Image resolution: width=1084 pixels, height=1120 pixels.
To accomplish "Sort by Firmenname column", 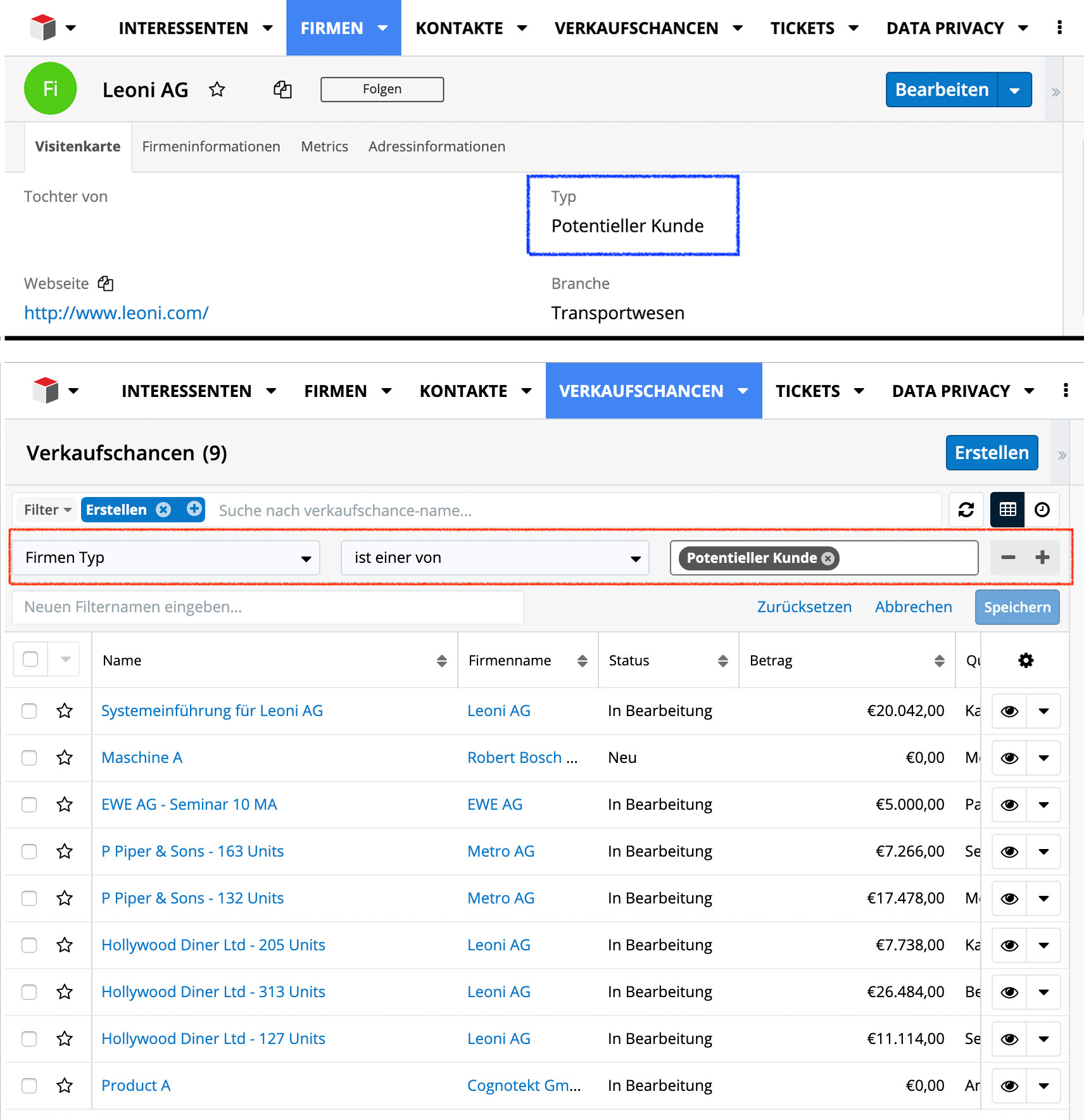I will pyautogui.click(x=582, y=660).
